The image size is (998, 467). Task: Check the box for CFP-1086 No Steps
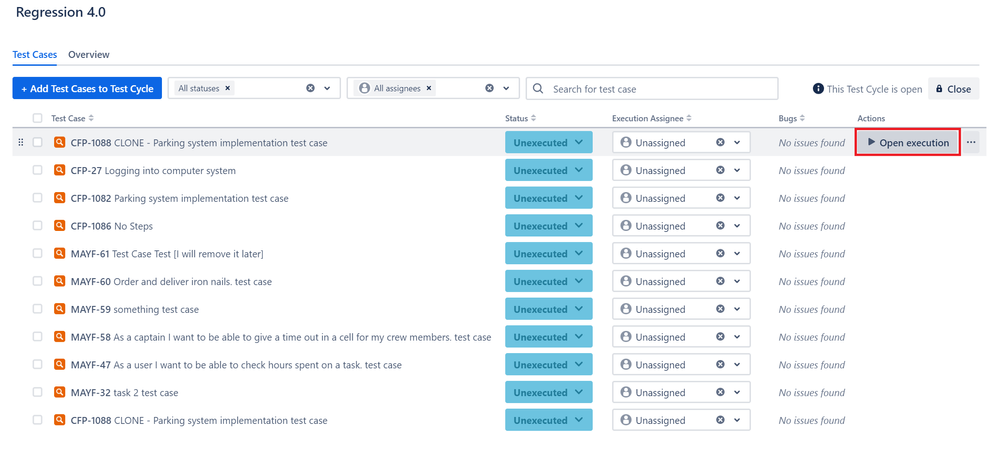coord(38,226)
